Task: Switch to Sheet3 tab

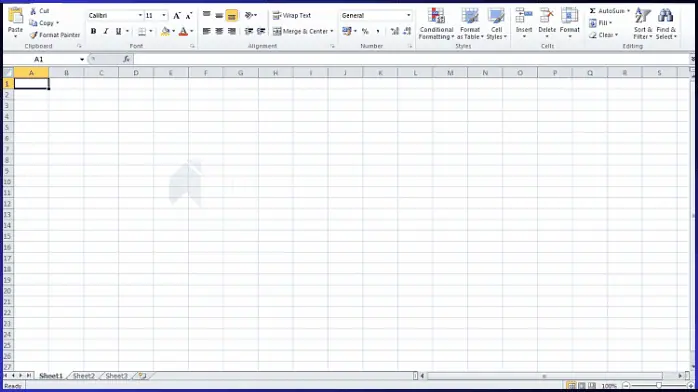Action: pos(117,376)
